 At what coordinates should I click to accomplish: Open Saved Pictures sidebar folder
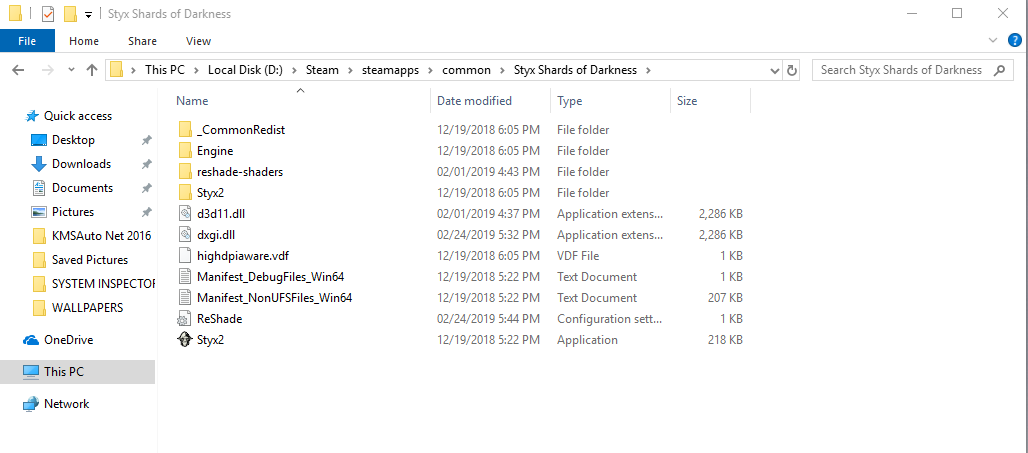pos(92,260)
